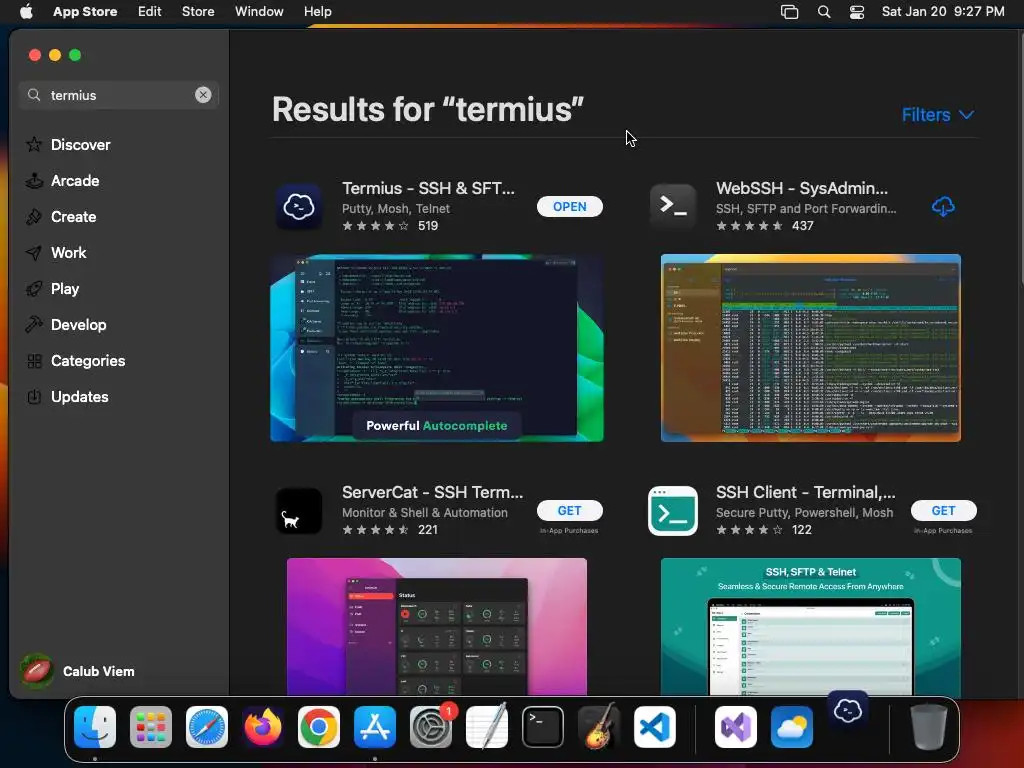Open the Weather app from the Dock
Image resolution: width=1024 pixels, height=768 pixels.
coord(792,727)
